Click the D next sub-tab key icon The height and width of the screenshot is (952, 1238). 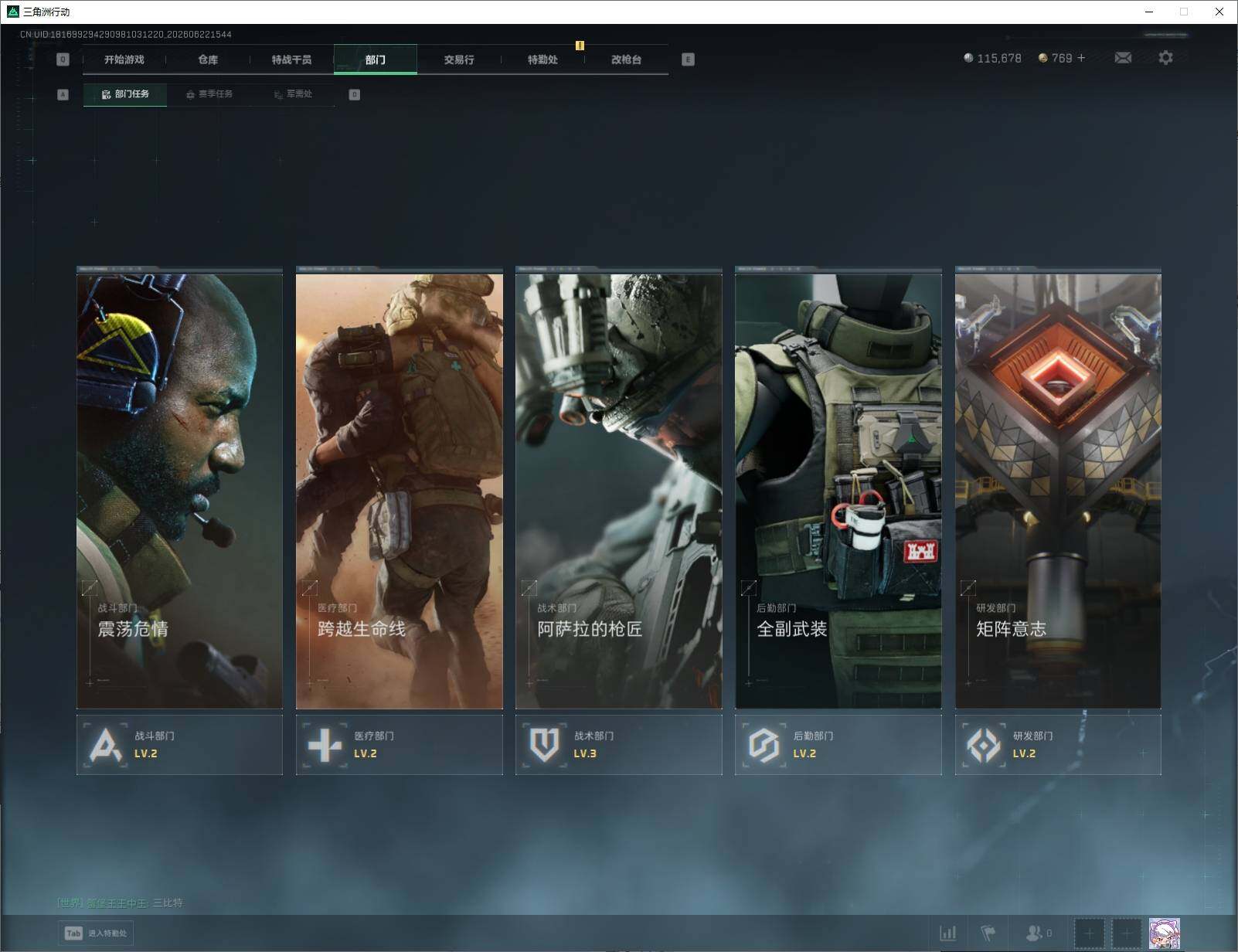[355, 94]
